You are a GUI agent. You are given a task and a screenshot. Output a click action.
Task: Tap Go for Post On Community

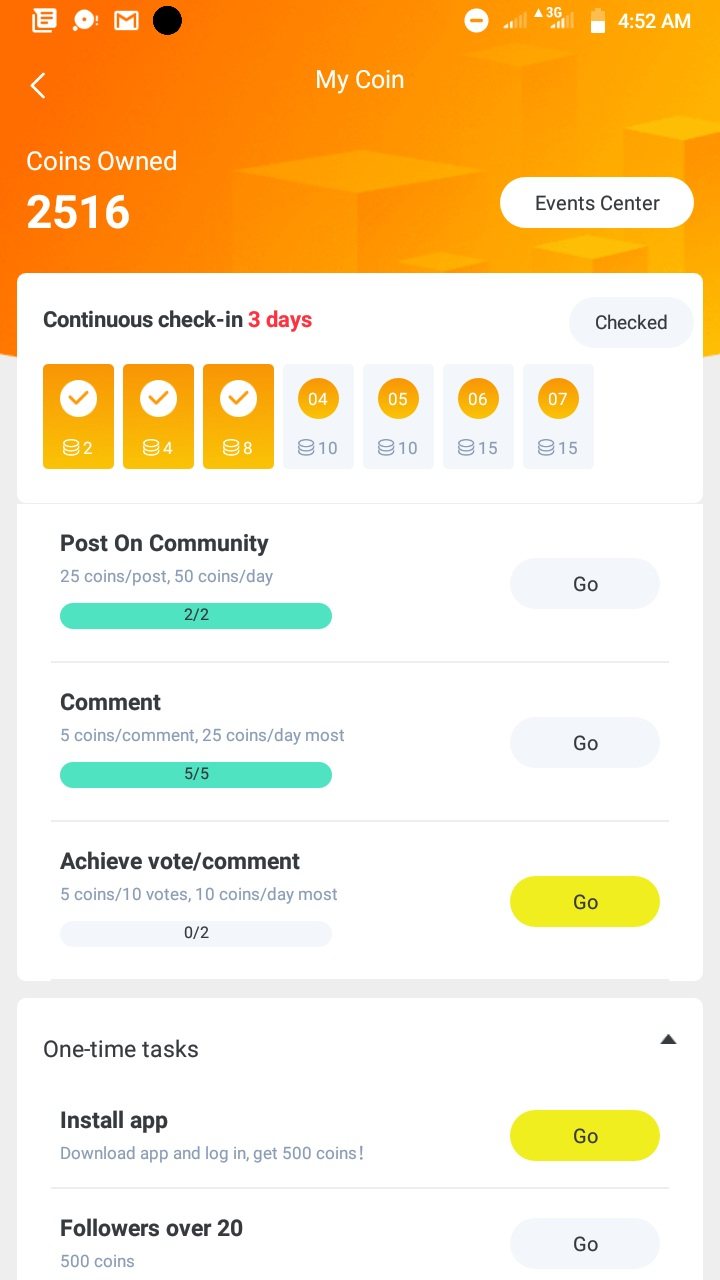tap(585, 584)
